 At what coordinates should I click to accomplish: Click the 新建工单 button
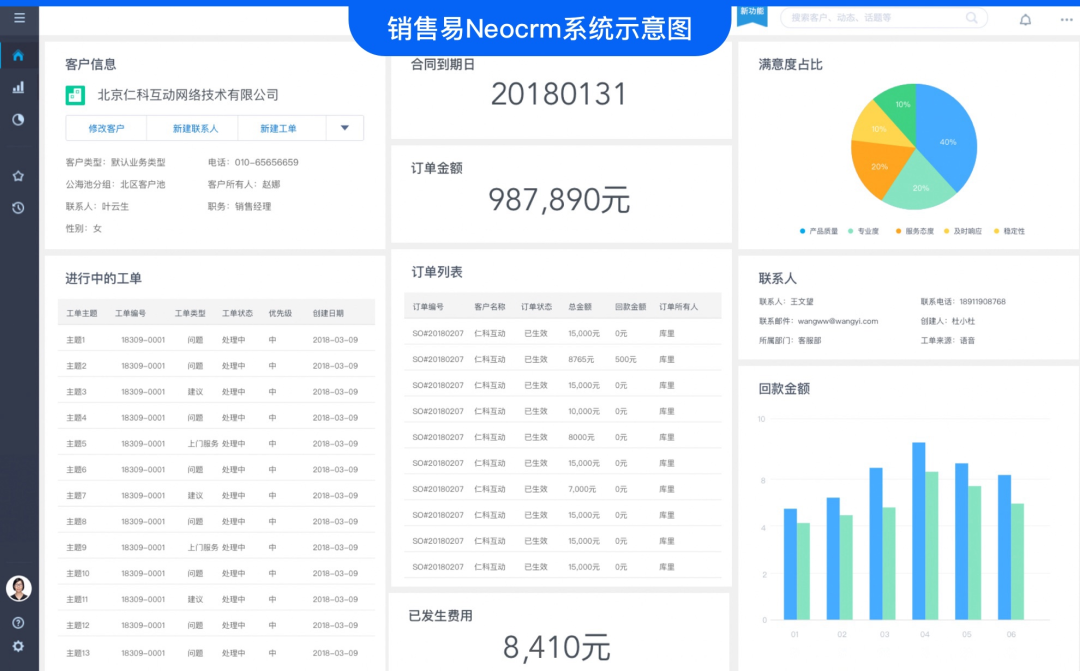coord(278,128)
